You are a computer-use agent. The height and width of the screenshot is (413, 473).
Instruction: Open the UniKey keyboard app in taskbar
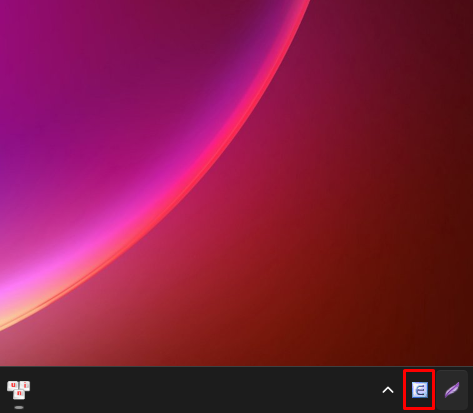pos(19,390)
